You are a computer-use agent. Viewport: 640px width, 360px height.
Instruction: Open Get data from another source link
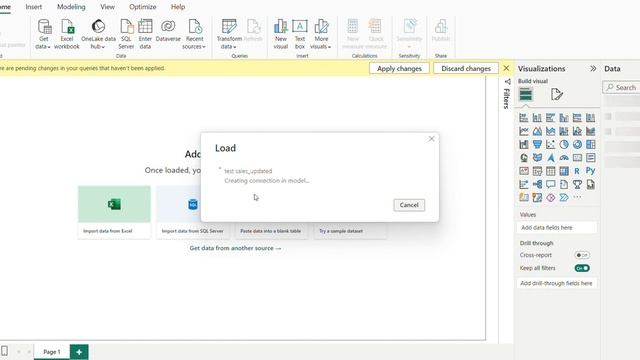(x=235, y=248)
